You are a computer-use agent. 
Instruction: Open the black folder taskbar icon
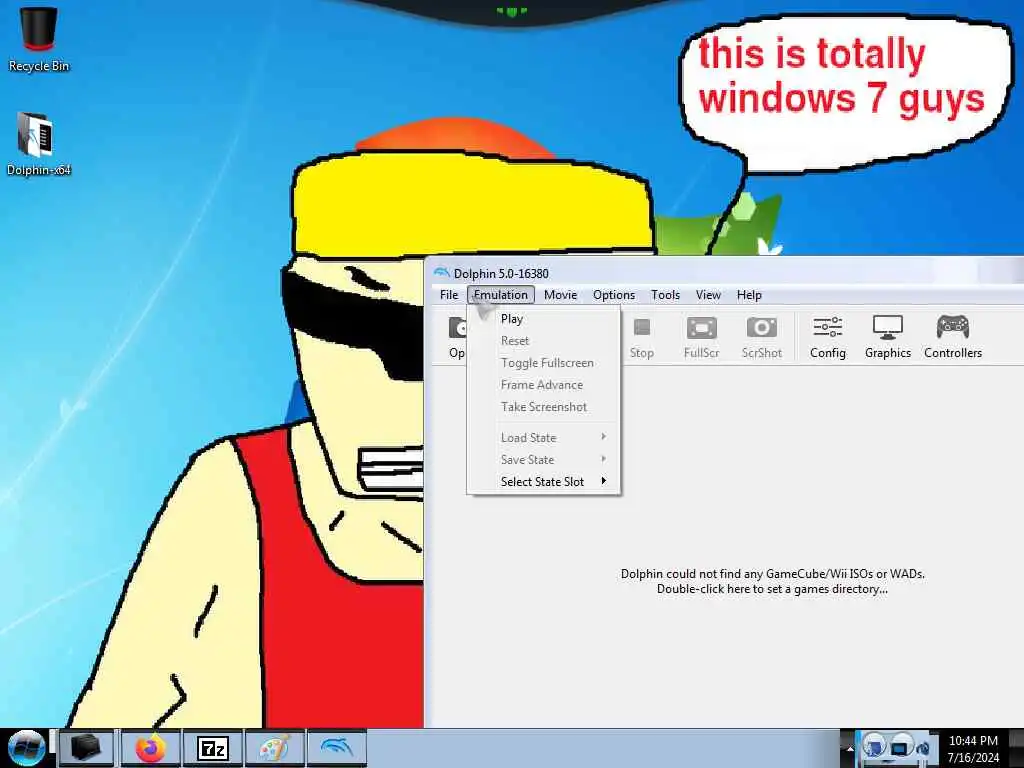coord(86,748)
